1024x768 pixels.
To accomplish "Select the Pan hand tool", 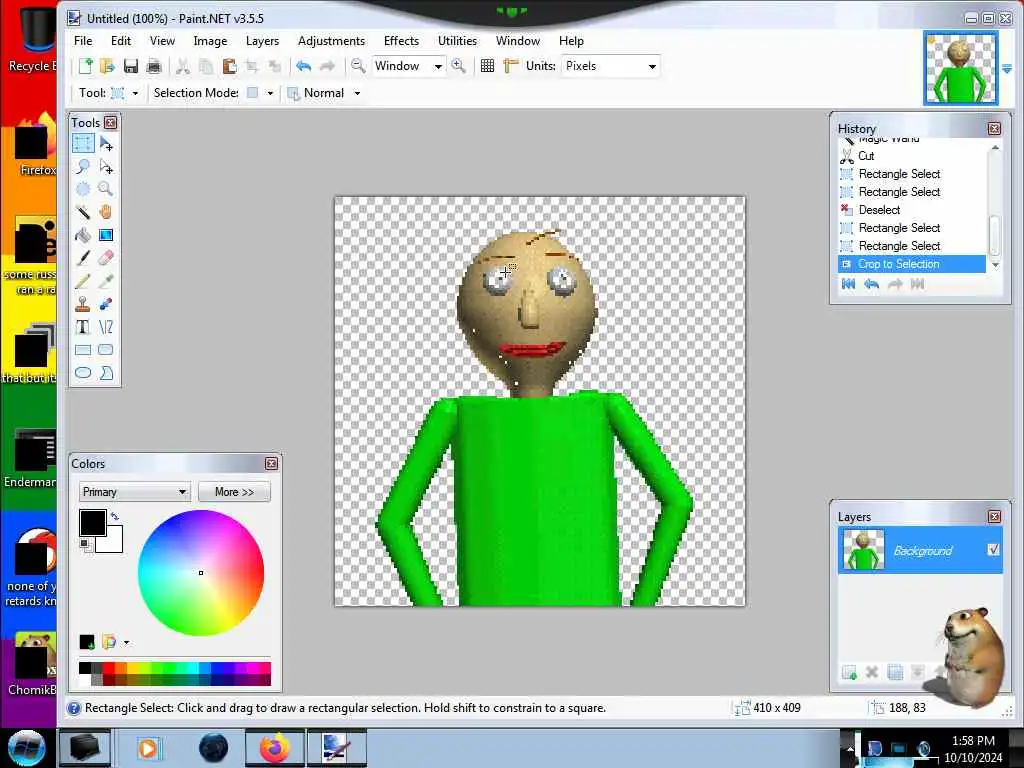I will pyautogui.click(x=106, y=212).
